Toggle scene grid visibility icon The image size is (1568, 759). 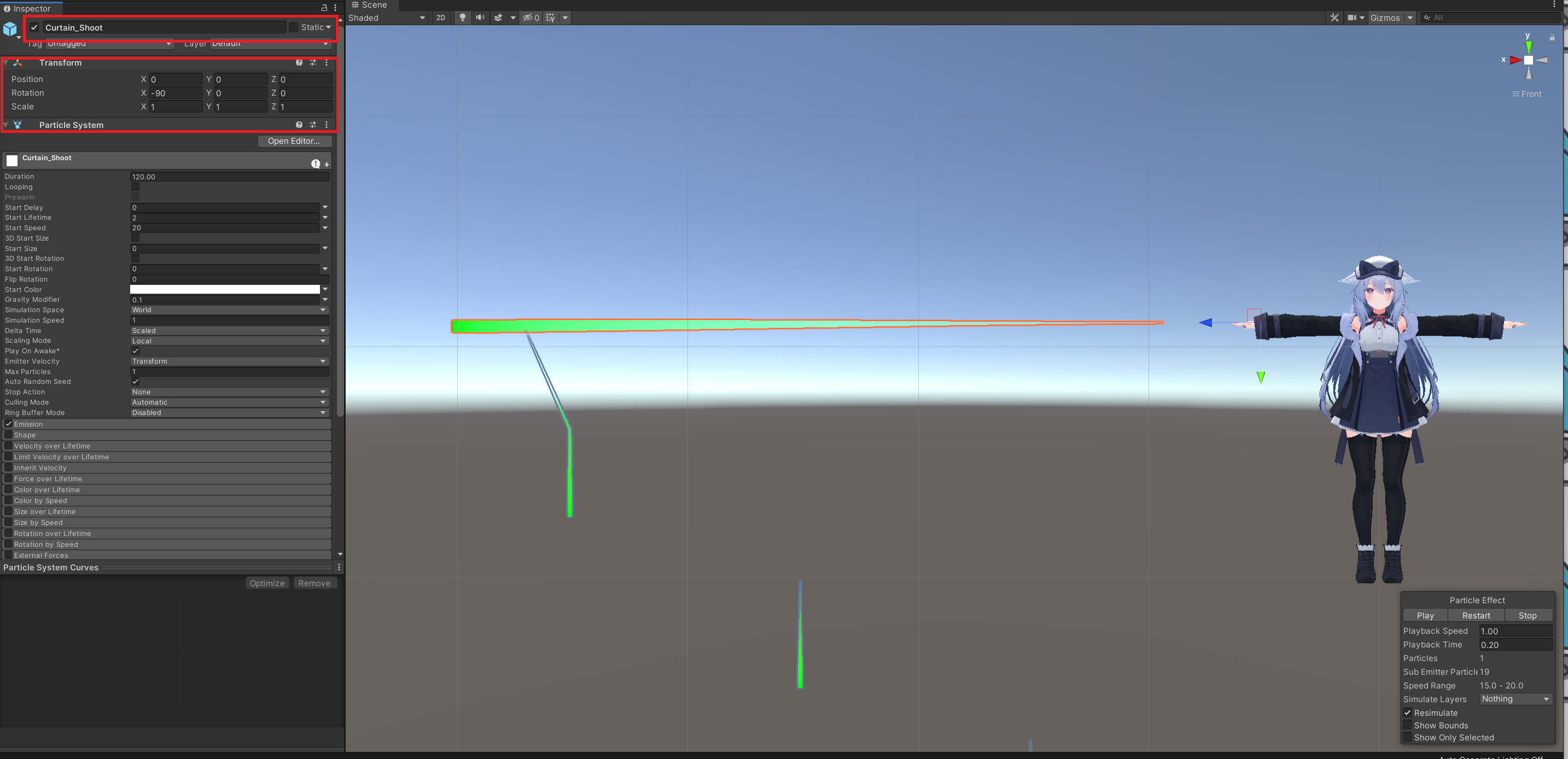tap(550, 17)
